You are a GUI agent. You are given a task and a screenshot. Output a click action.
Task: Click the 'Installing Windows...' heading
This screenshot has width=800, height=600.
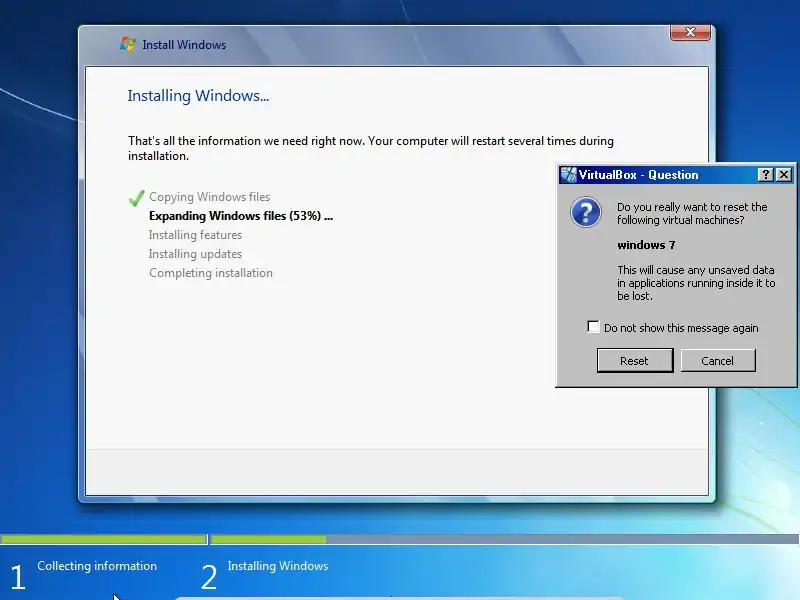pos(198,96)
